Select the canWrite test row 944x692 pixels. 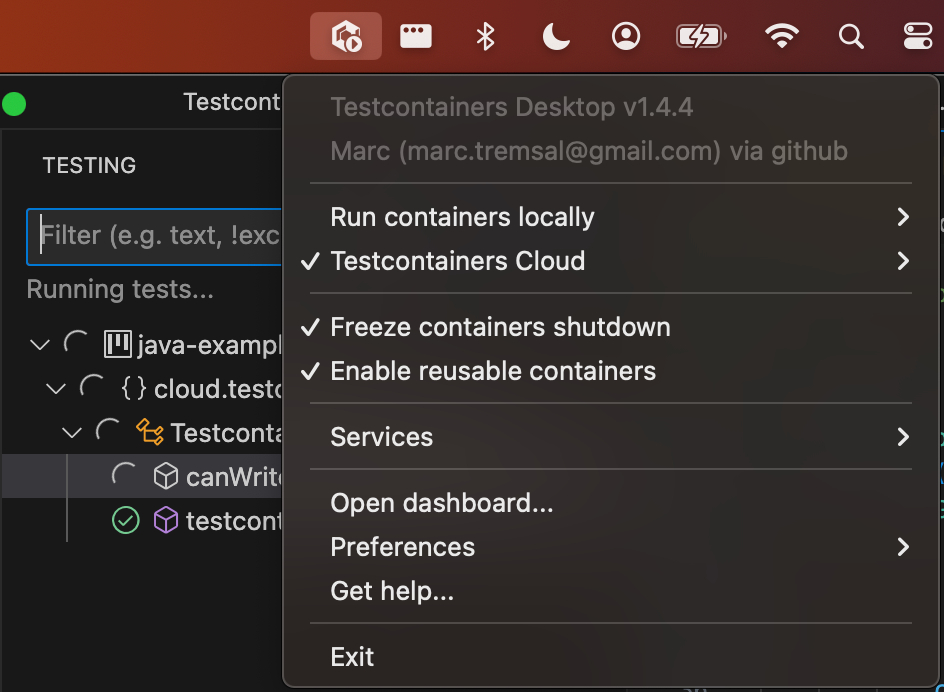[x=143, y=476]
